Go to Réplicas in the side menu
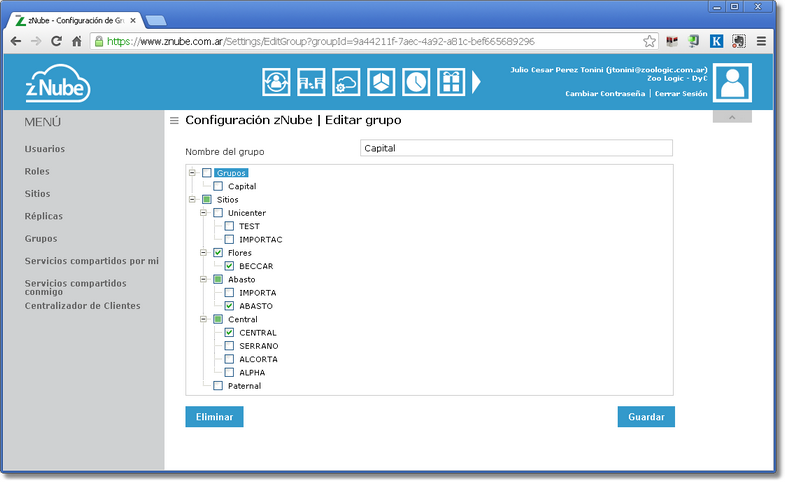This screenshot has height=482, width=785. click(43, 216)
